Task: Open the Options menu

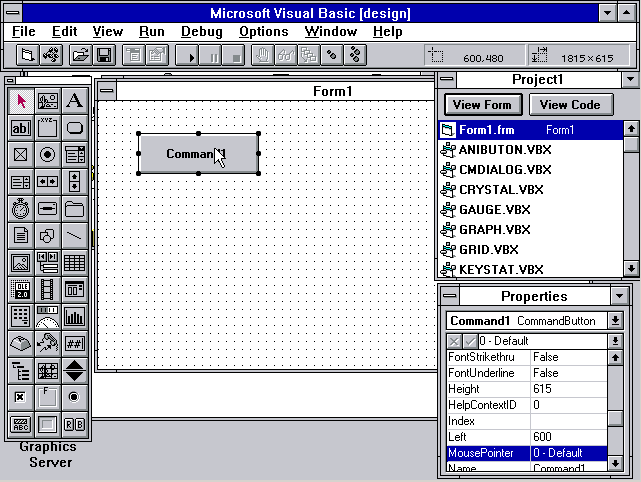Action: [264, 31]
